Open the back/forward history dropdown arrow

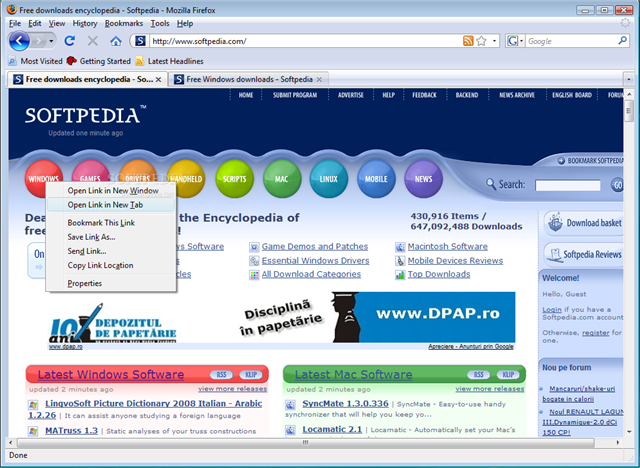click(x=51, y=41)
